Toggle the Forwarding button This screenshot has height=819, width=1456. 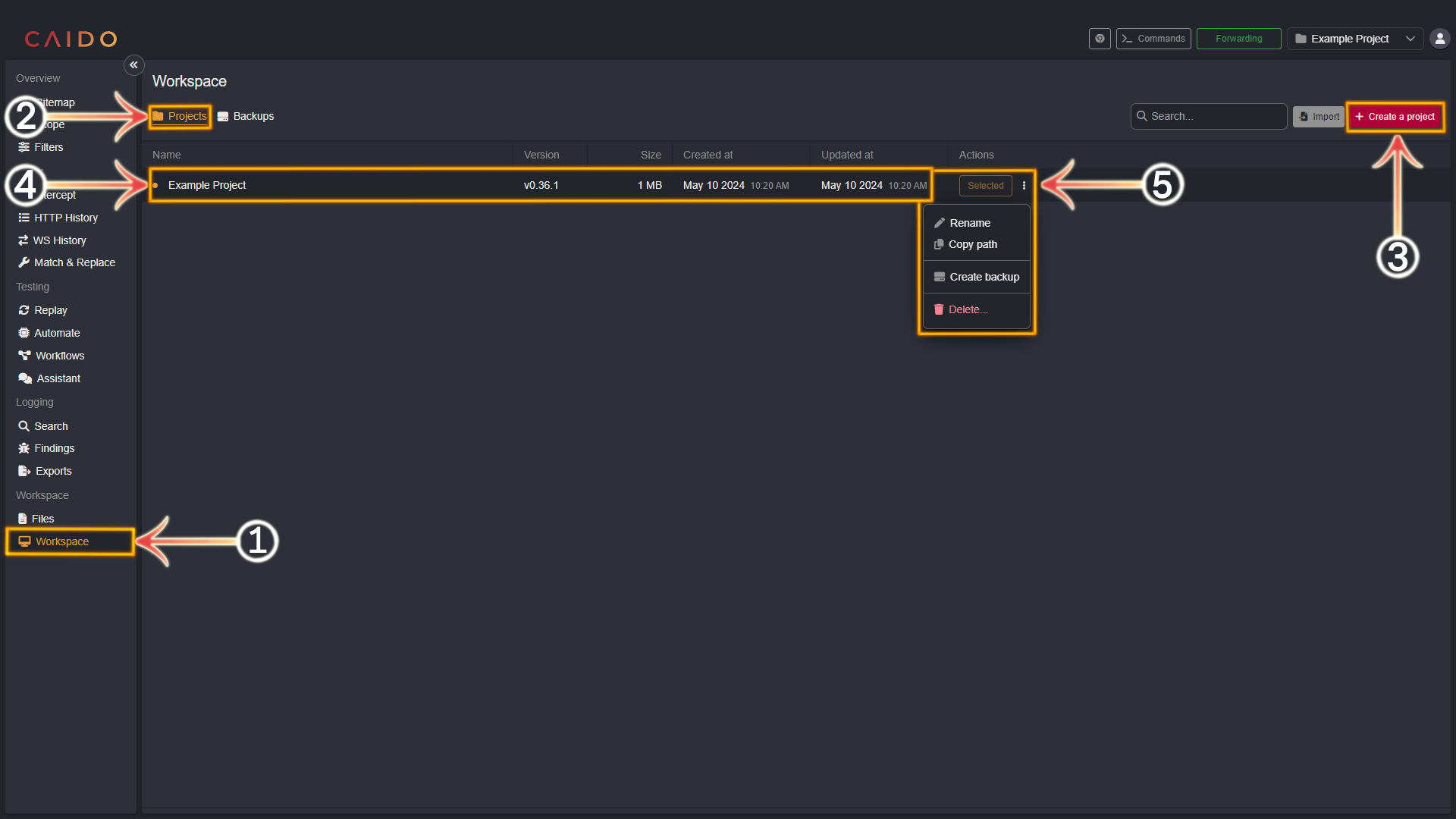pyautogui.click(x=1239, y=39)
